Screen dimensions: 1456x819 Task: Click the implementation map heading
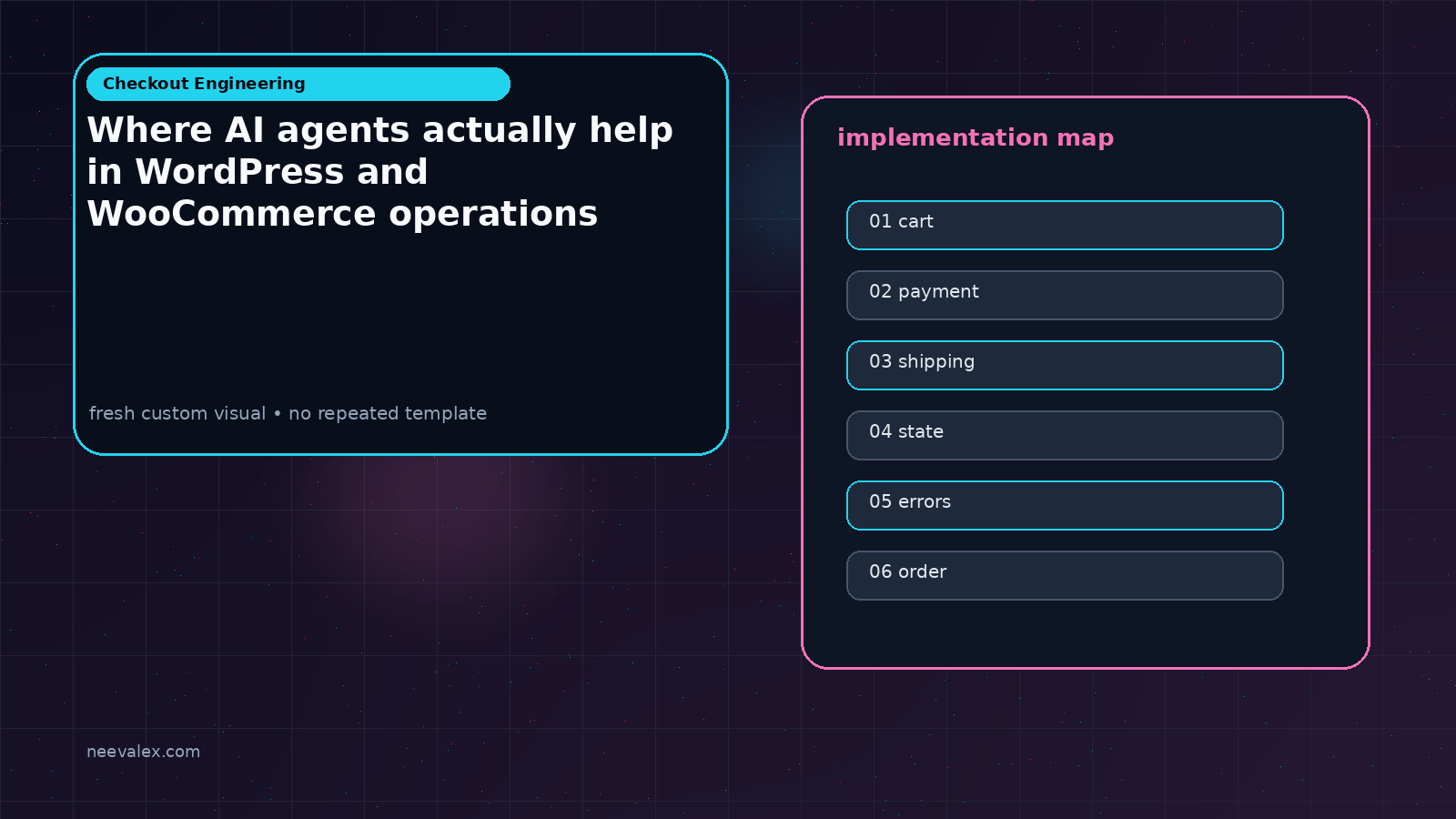point(976,138)
